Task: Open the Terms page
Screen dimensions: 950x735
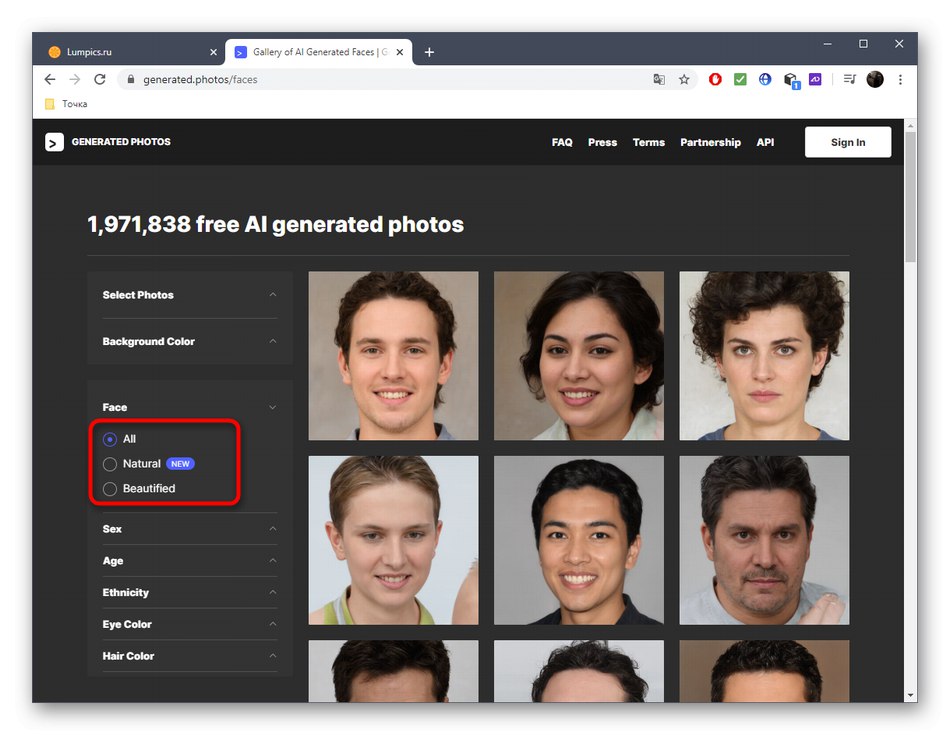Action: coord(649,142)
